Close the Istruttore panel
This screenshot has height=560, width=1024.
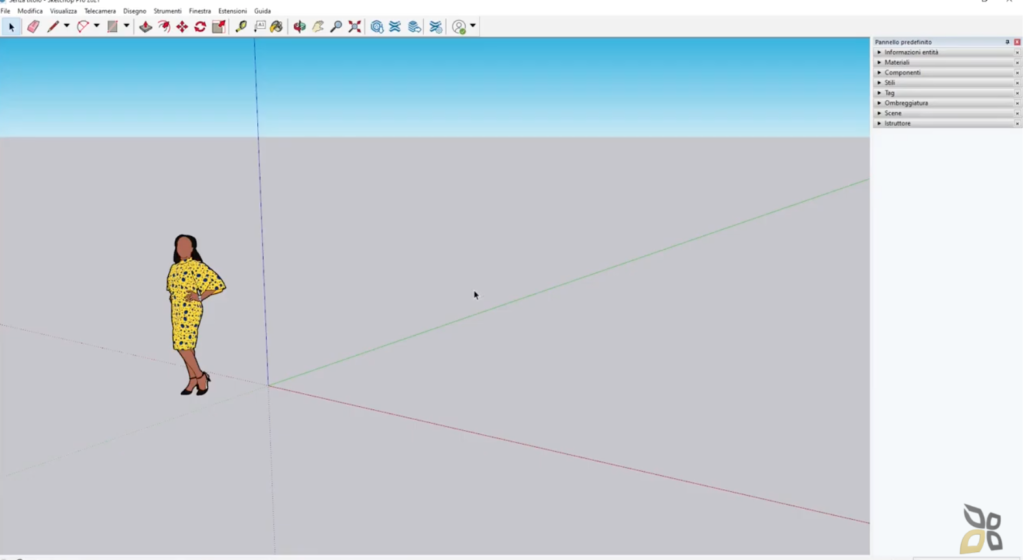(1017, 123)
